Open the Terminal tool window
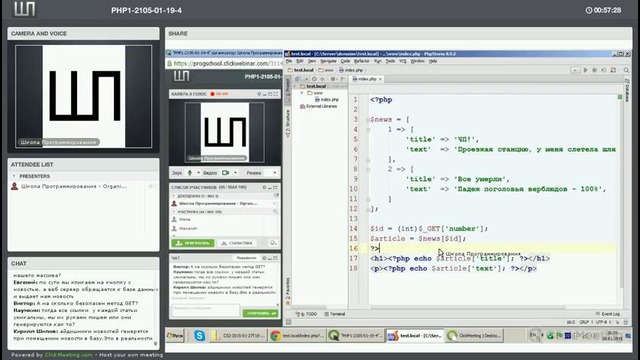640x360 pixels. tap(335, 314)
